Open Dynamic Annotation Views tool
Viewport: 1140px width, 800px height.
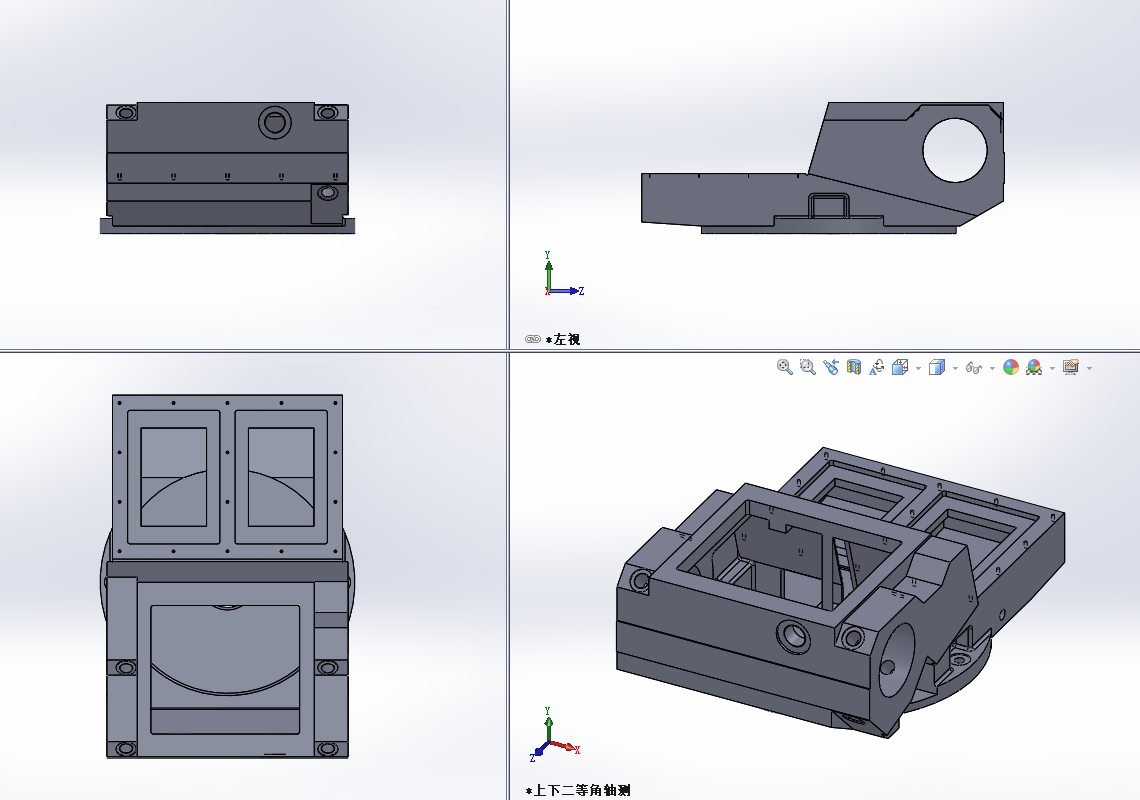coord(877,367)
